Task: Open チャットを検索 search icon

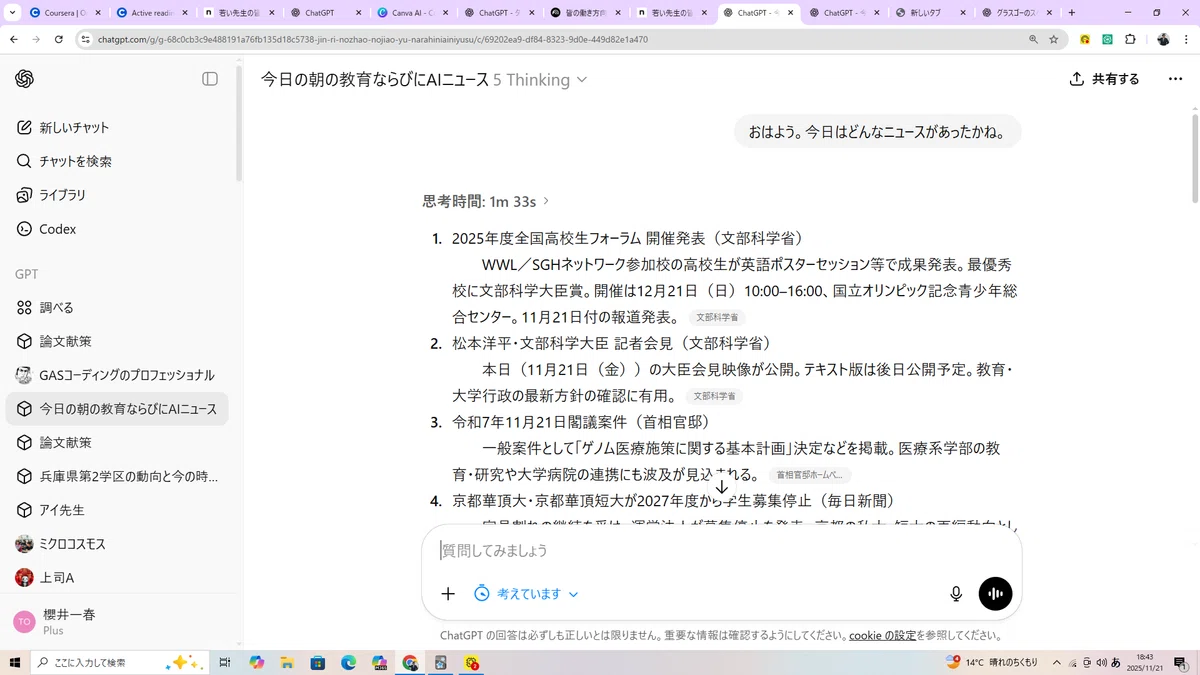Action: [x=25, y=161]
